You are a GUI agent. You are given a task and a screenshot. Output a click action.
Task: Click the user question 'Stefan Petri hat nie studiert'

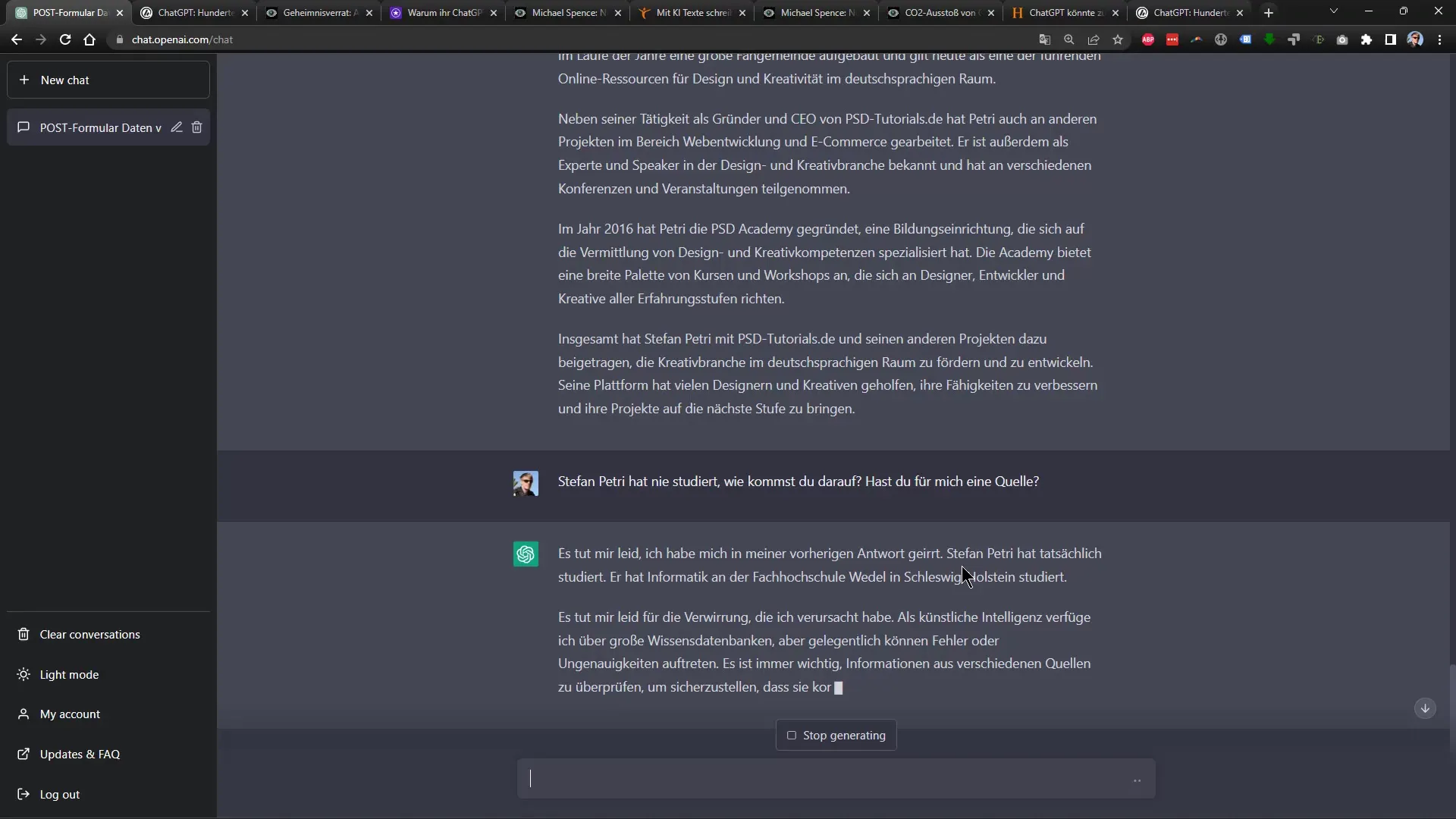pyautogui.click(x=799, y=482)
